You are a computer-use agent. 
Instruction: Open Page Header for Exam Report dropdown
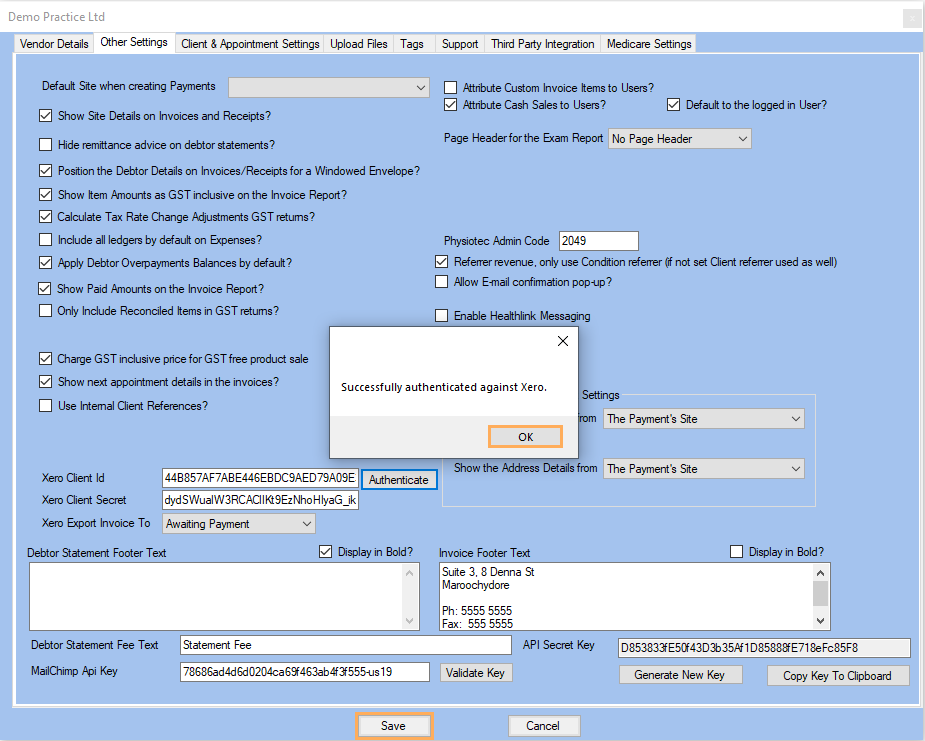[679, 139]
